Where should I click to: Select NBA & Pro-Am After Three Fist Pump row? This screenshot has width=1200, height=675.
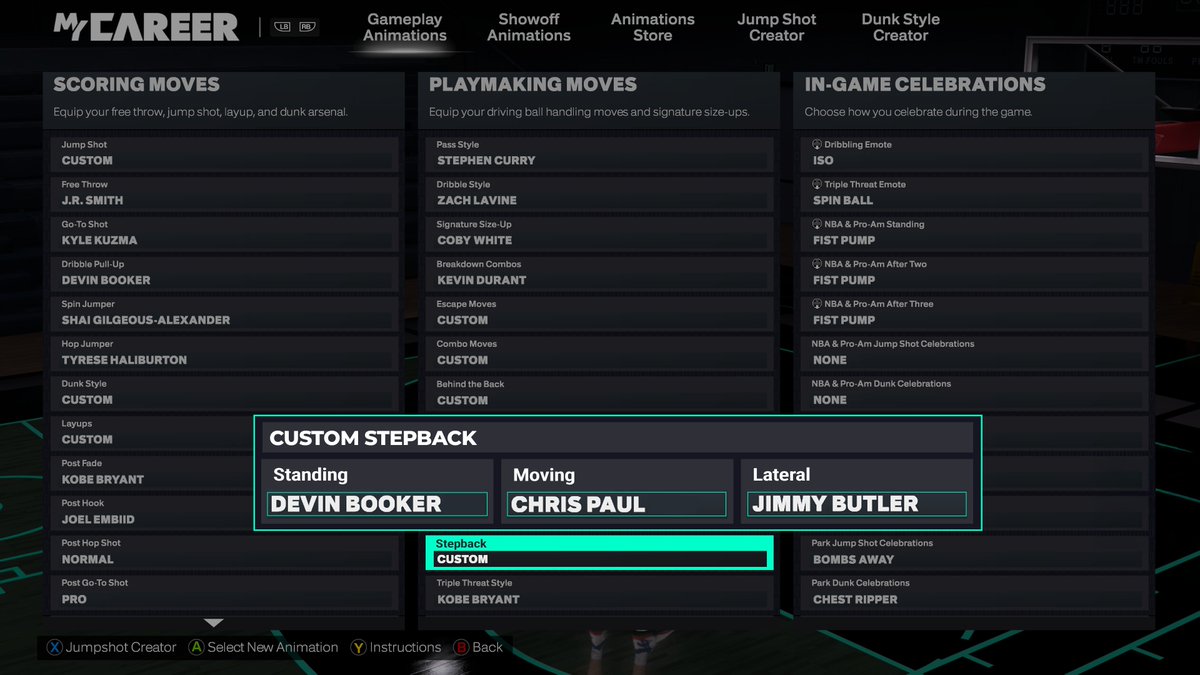[x=977, y=313]
